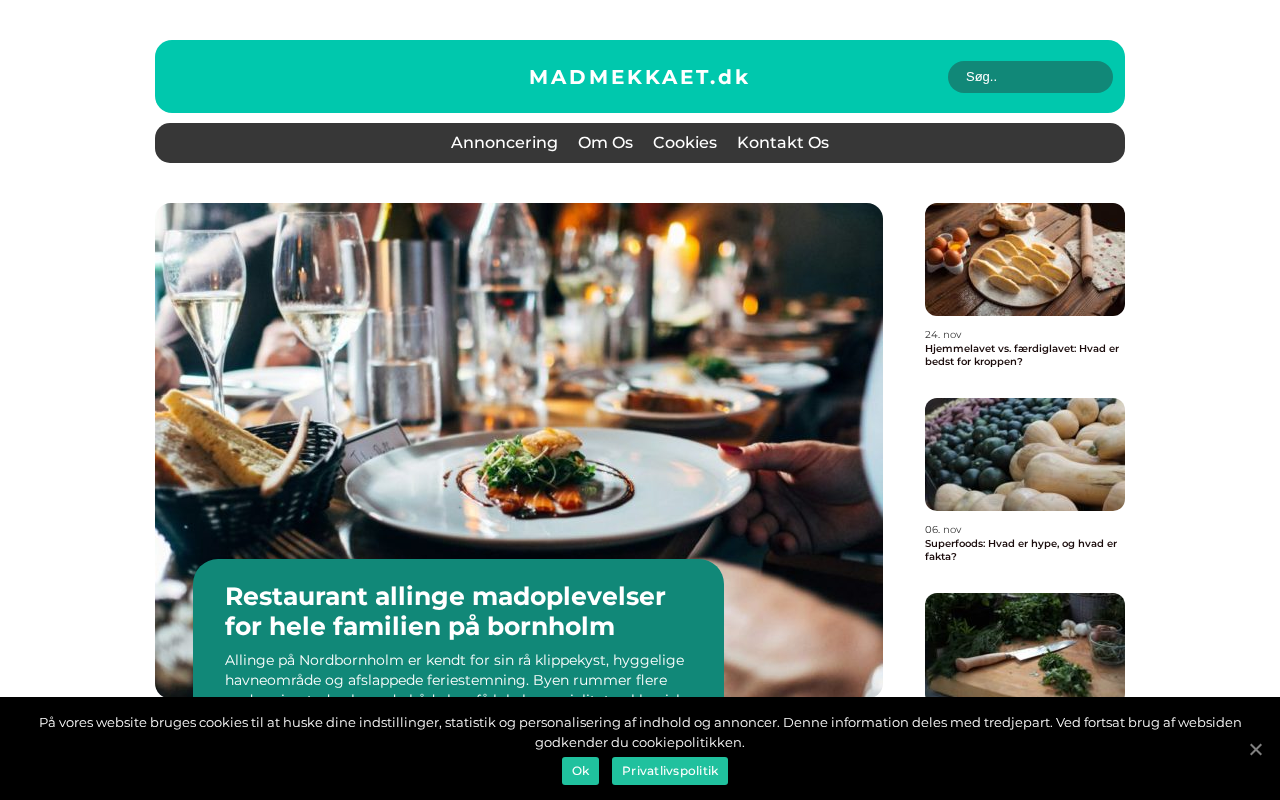Open the Annoncering menu item
The width and height of the screenshot is (1280, 800).
click(504, 143)
